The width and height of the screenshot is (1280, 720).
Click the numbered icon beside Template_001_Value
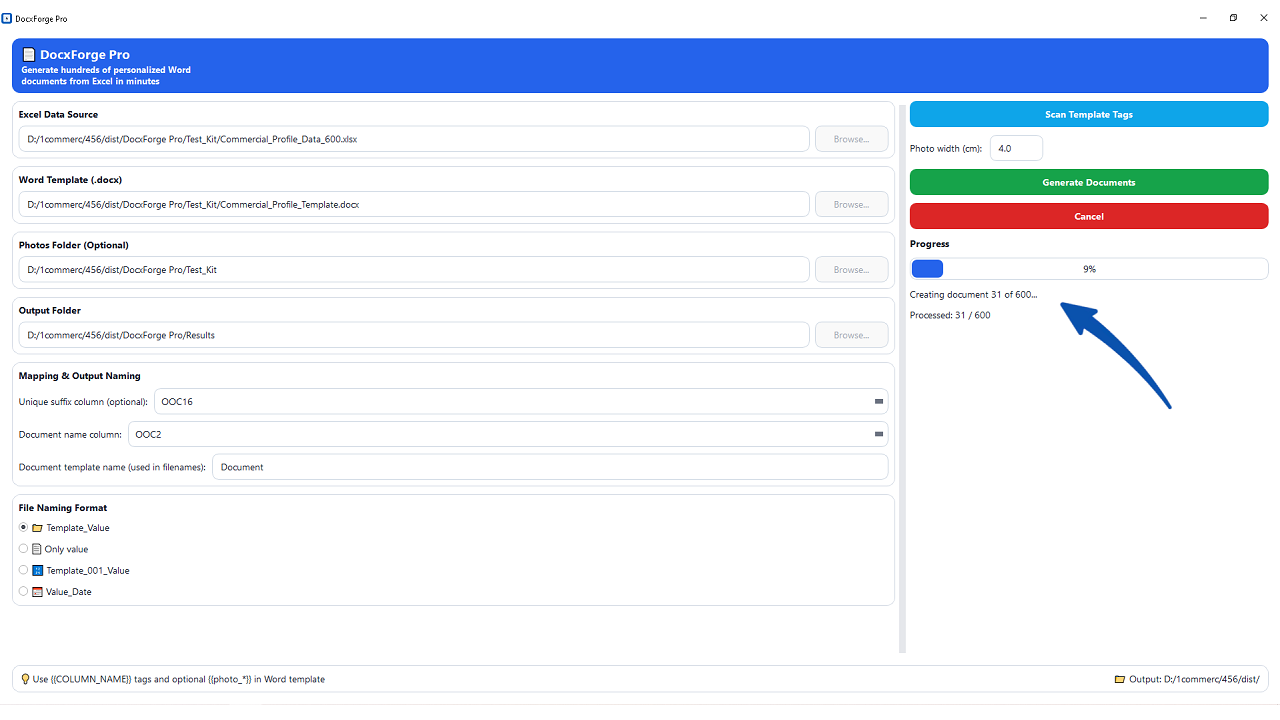tap(37, 570)
